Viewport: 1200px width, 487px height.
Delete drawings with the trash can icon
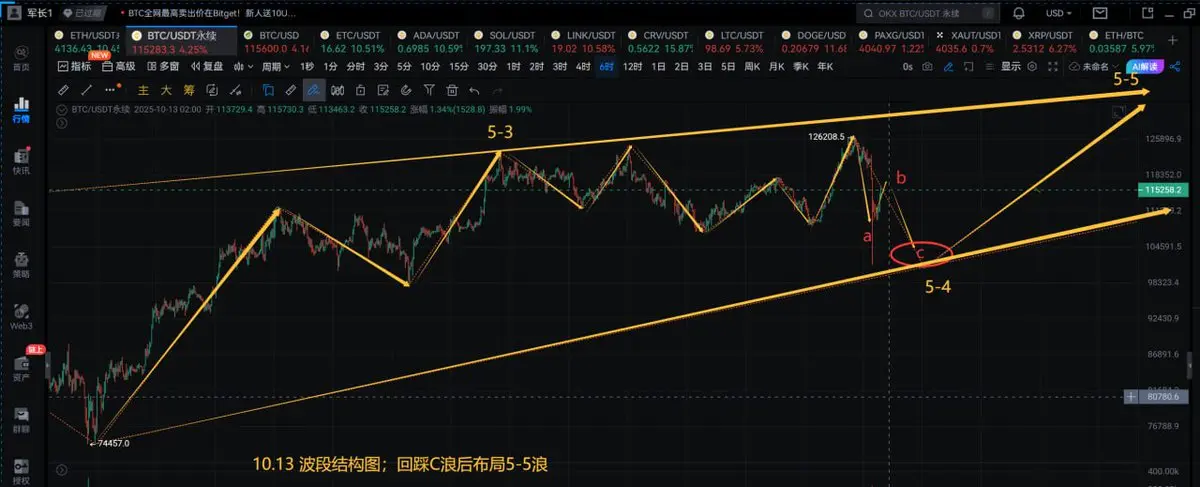(x=451, y=90)
